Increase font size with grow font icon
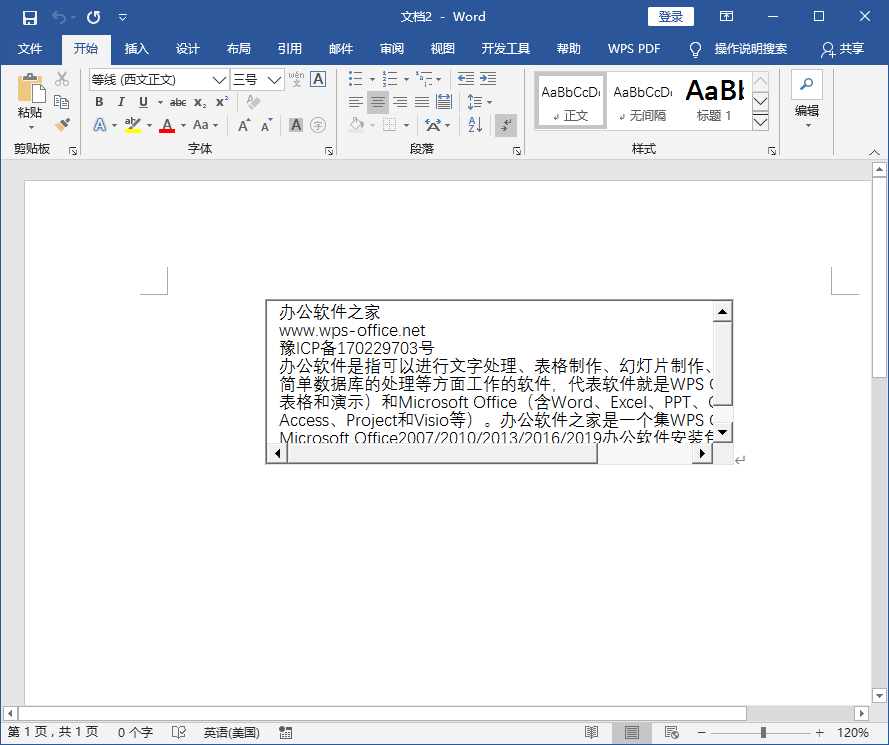Viewport: 889px width, 745px height. (x=244, y=125)
